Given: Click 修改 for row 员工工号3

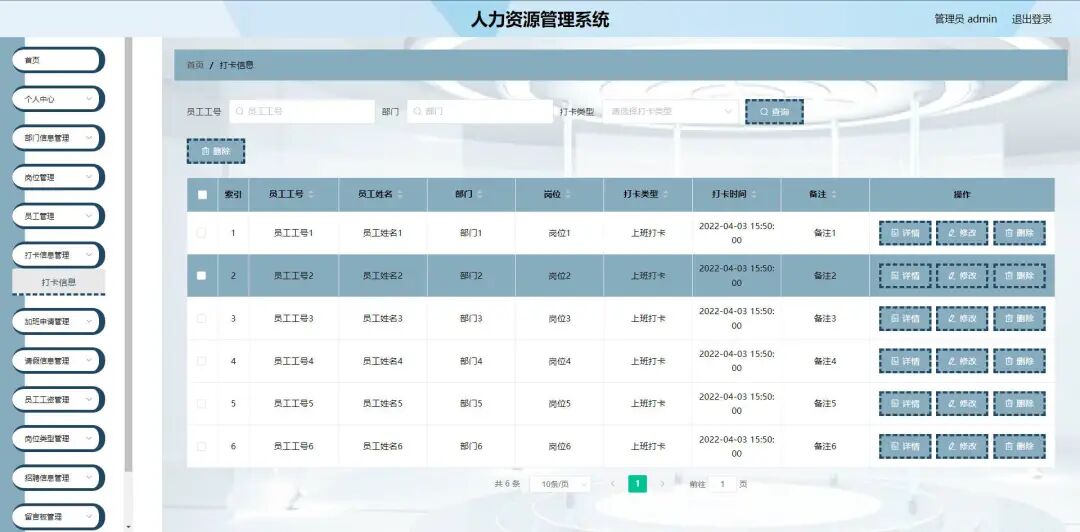Looking at the screenshot, I should [x=962, y=318].
